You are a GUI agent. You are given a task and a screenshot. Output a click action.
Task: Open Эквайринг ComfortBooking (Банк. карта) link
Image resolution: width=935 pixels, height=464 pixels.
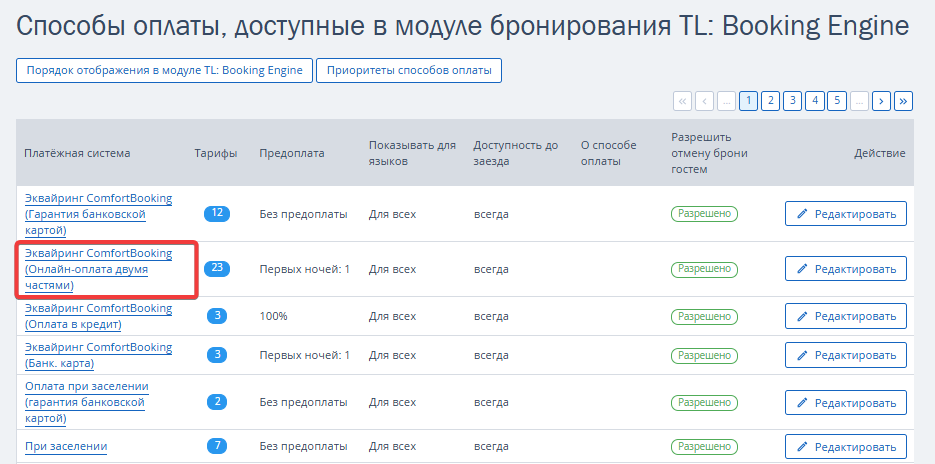point(98,355)
